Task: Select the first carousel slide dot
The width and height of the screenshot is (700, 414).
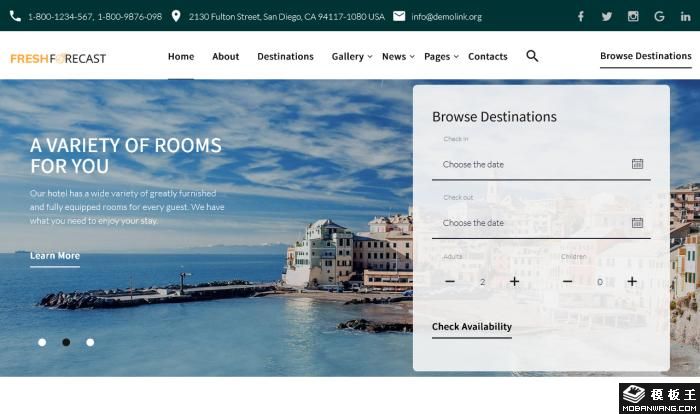Action: 42,342
